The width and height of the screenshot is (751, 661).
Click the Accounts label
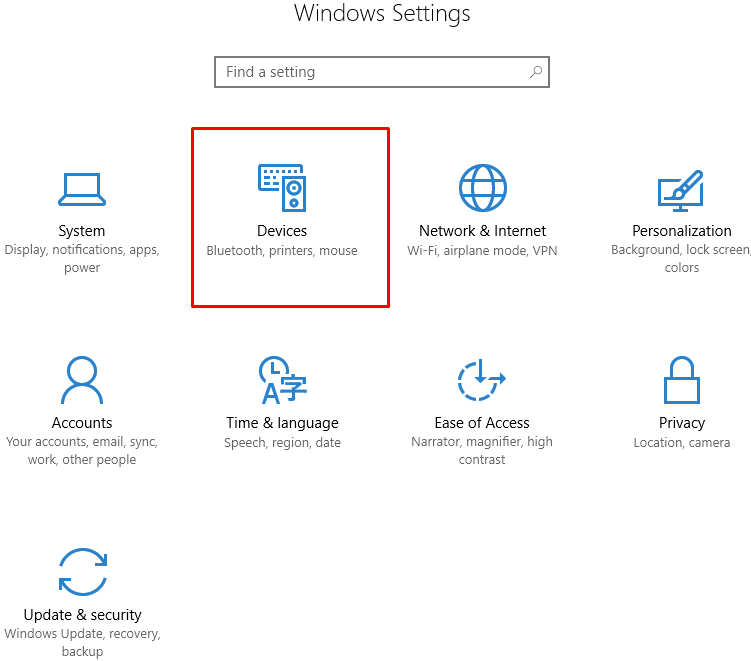82,423
